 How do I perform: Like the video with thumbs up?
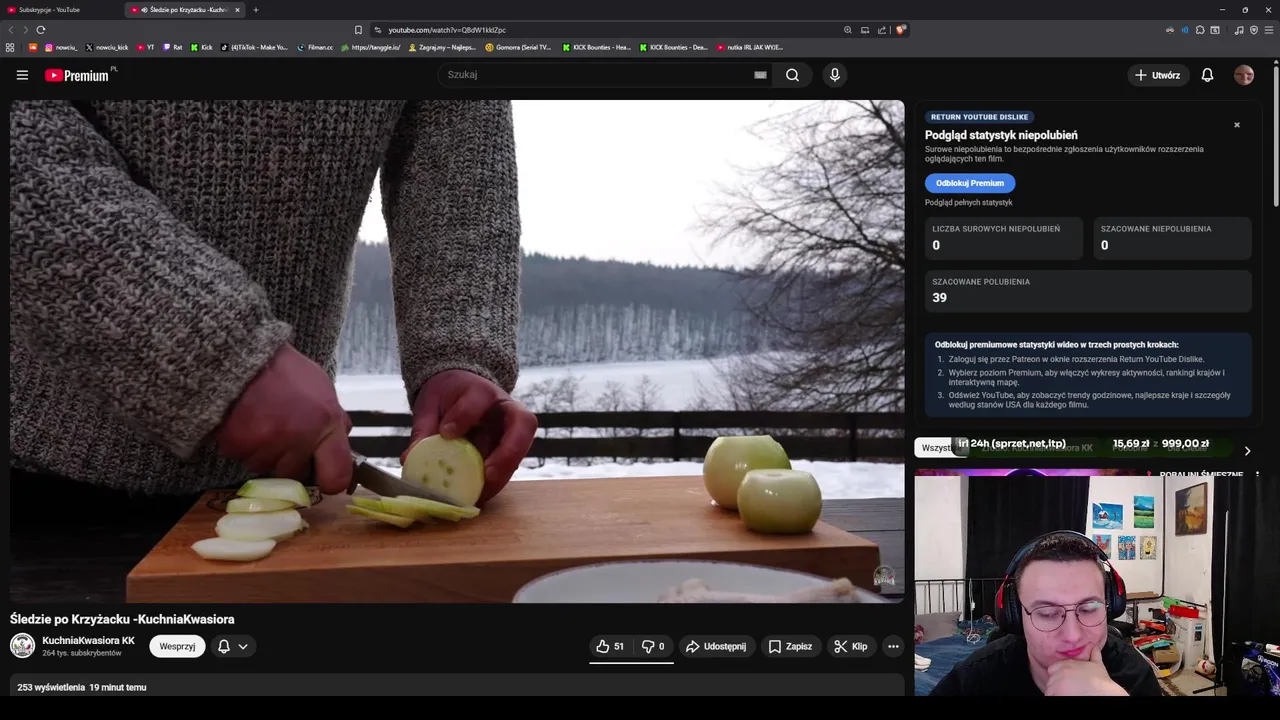610,647
